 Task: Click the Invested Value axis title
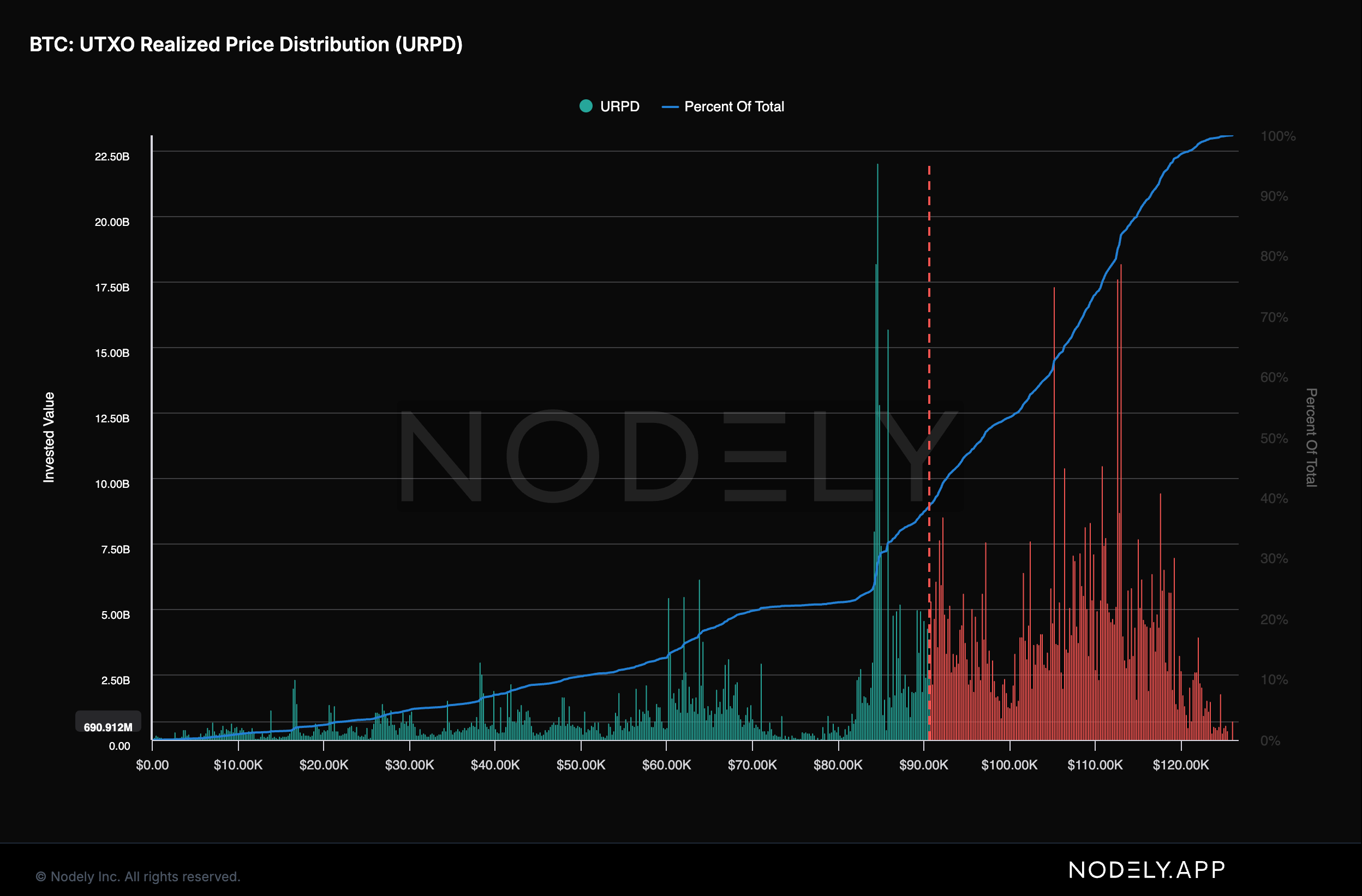tap(49, 437)
